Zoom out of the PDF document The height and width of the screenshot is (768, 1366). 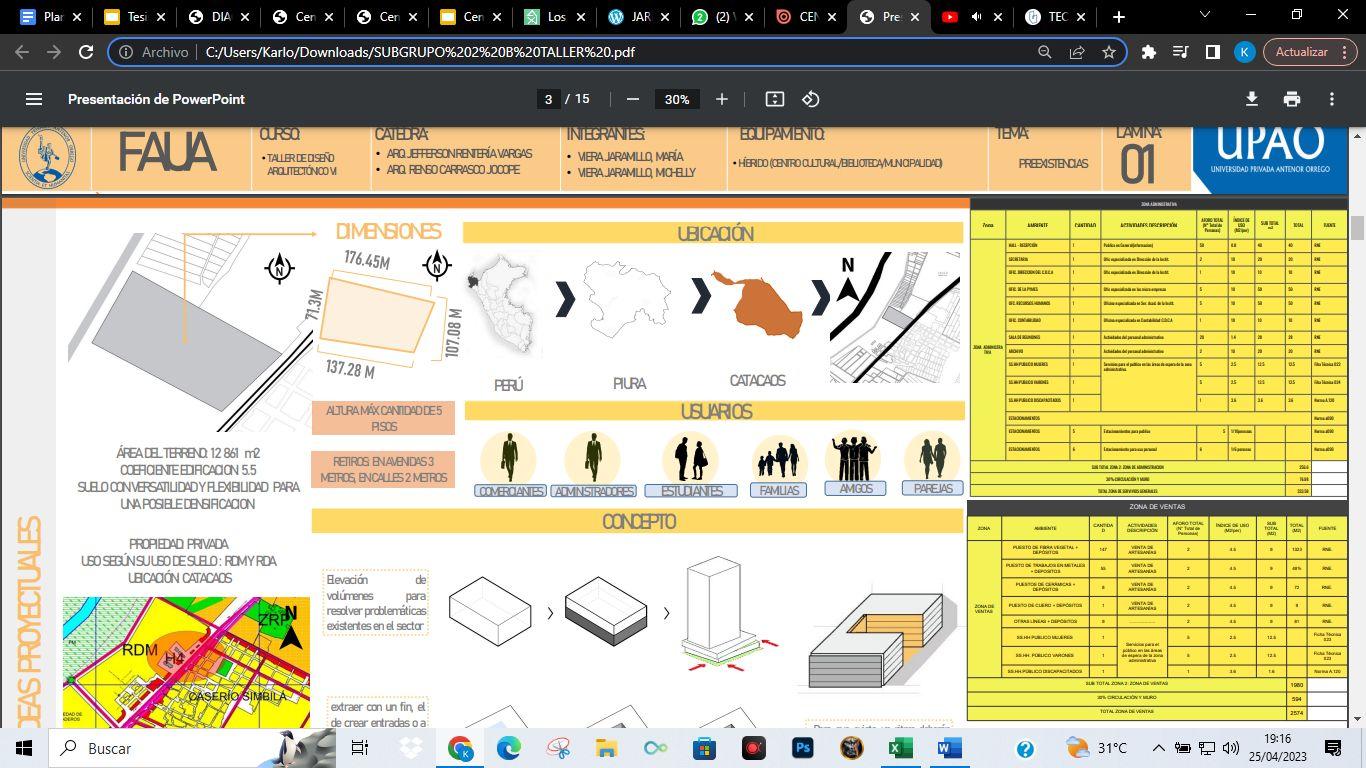point(632,99)
